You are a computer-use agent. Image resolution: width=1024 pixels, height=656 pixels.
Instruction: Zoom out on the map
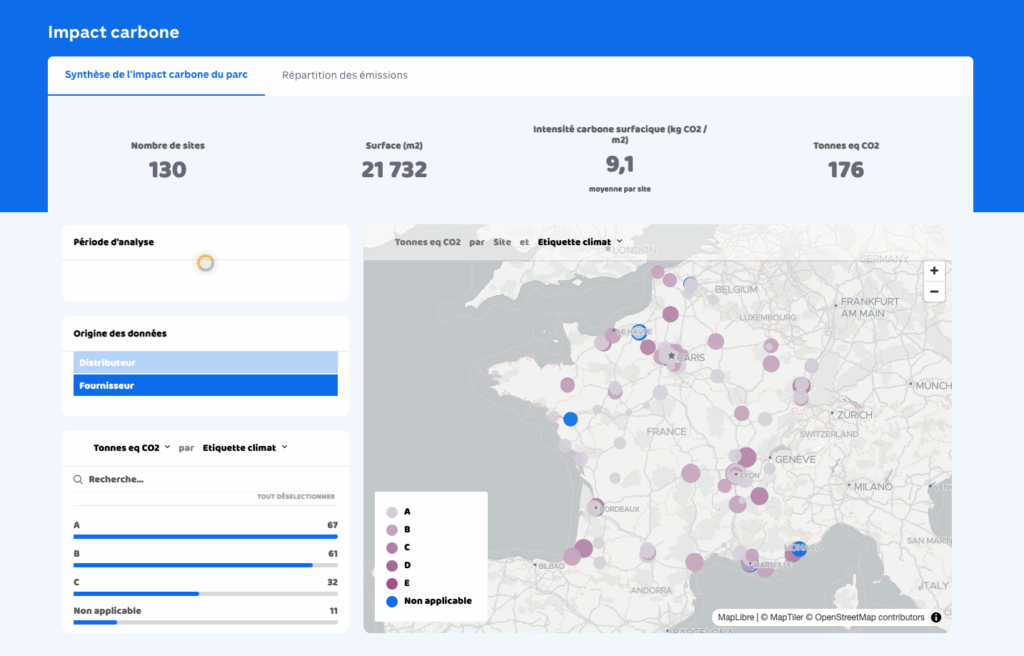pyautogui.click(x=934, y=292)
